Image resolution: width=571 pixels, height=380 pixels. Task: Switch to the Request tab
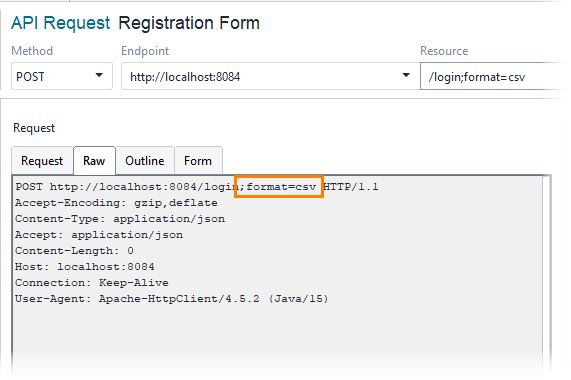(42, 161)
